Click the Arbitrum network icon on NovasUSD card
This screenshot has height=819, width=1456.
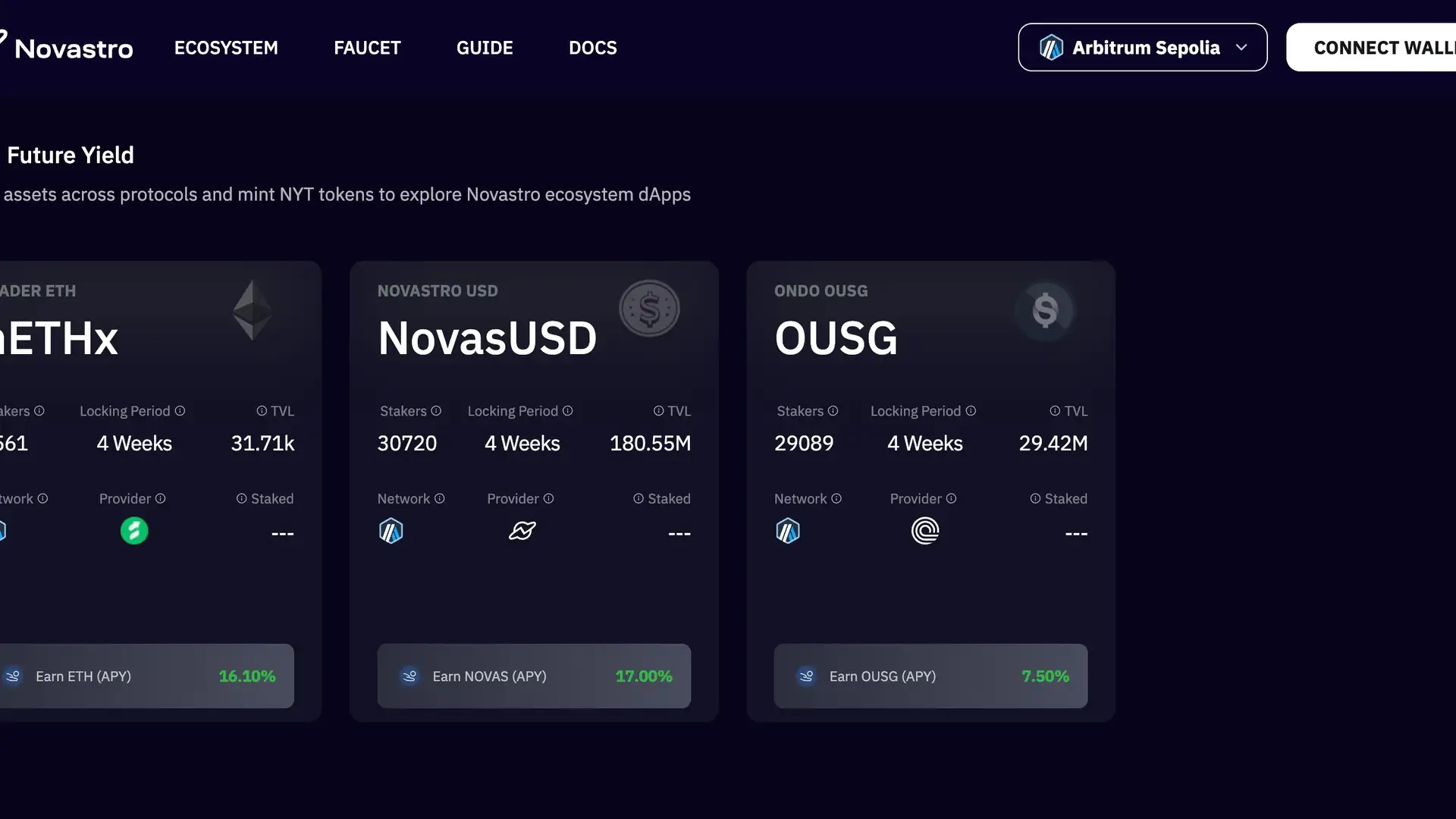tap(391, 531)
